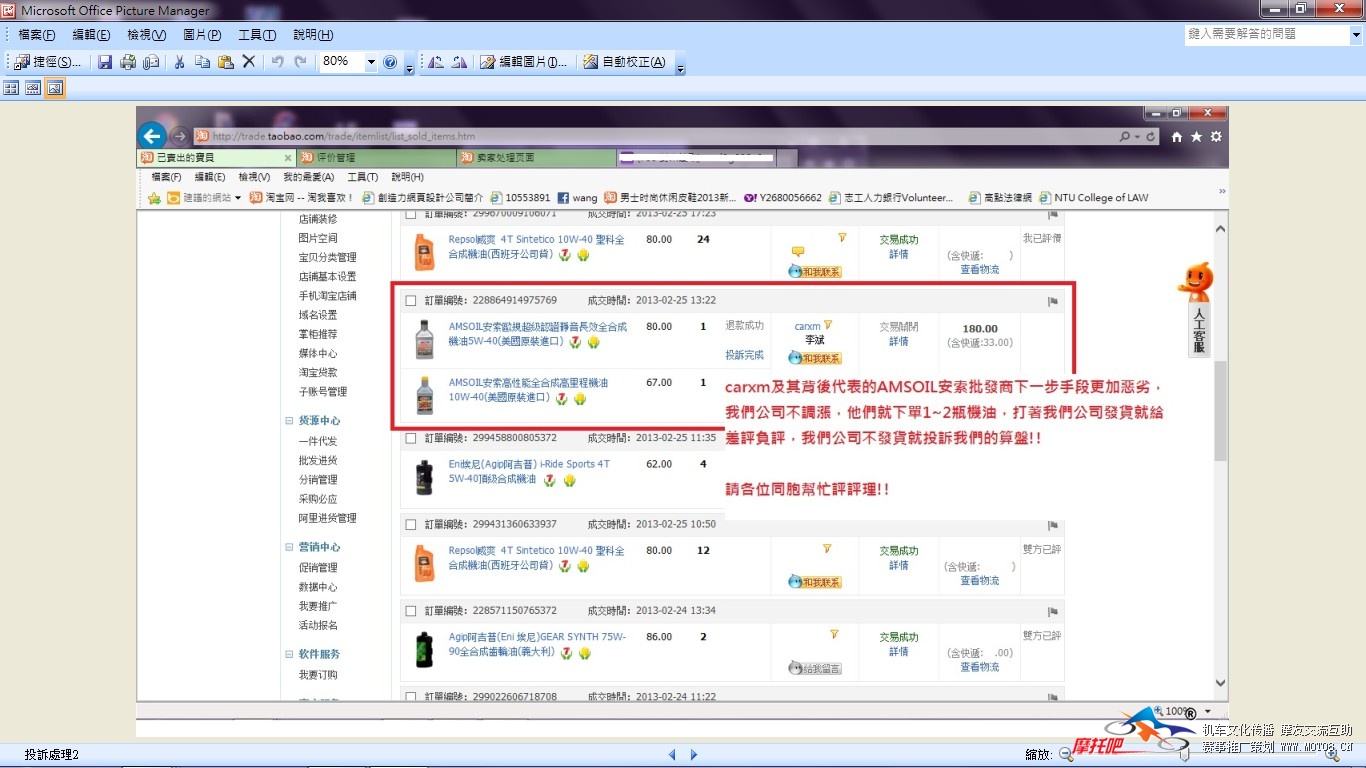Click the flag icon on order 228864914975769

pos(1052,301)
